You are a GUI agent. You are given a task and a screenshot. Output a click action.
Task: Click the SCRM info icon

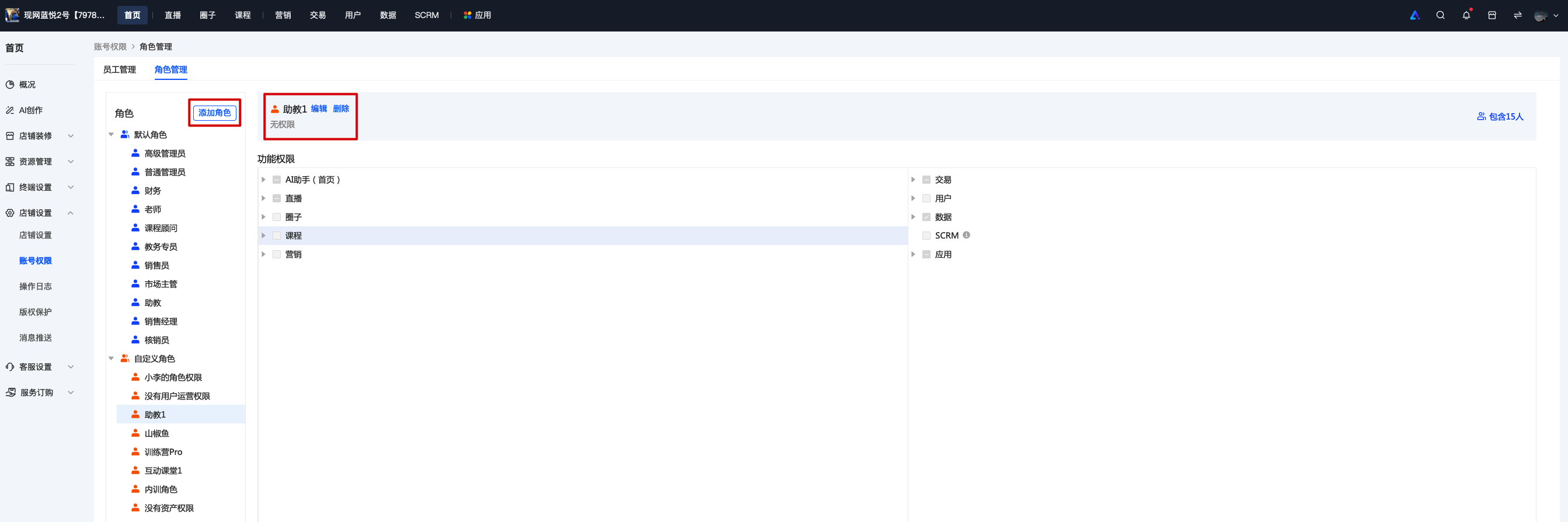[966, 235]
